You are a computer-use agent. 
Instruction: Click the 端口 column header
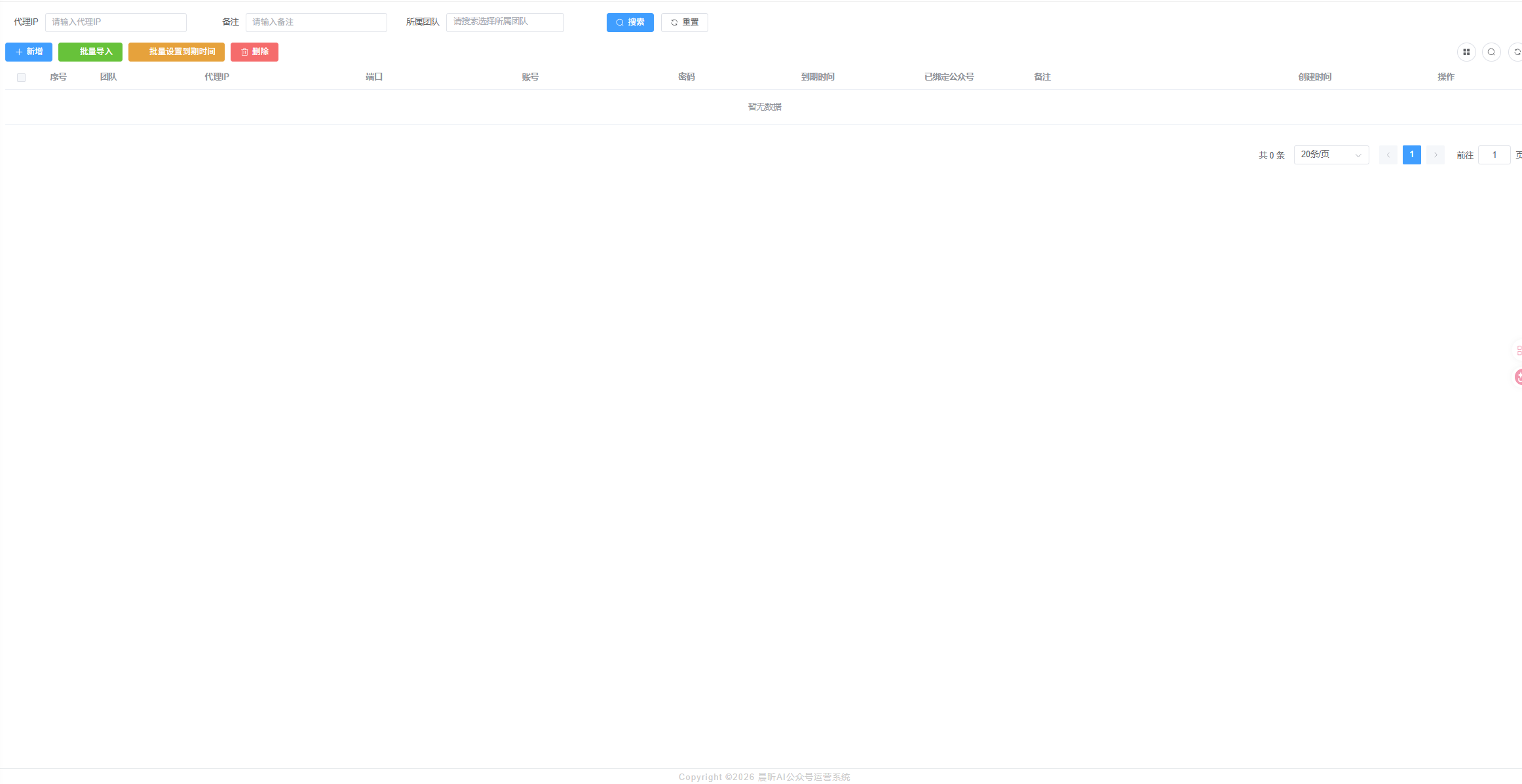pyautogui.click(x=374, y=77)
